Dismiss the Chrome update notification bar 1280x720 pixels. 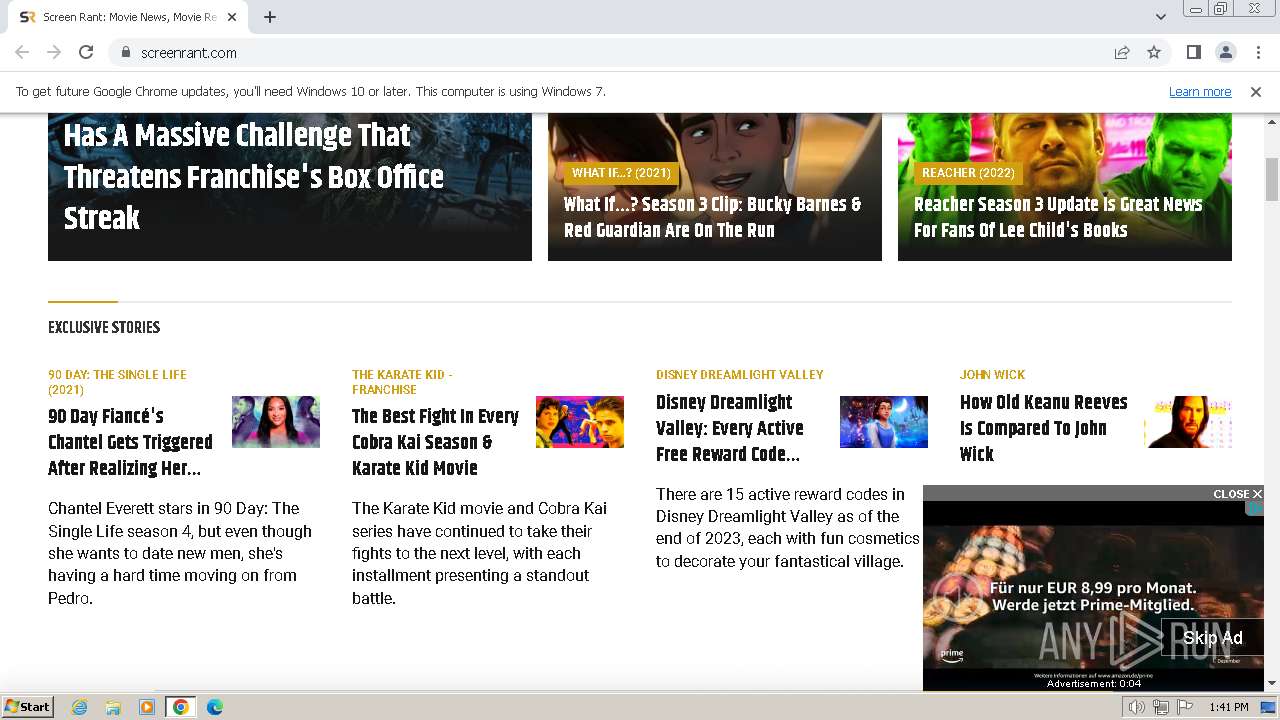click(x=1256, y=91)
